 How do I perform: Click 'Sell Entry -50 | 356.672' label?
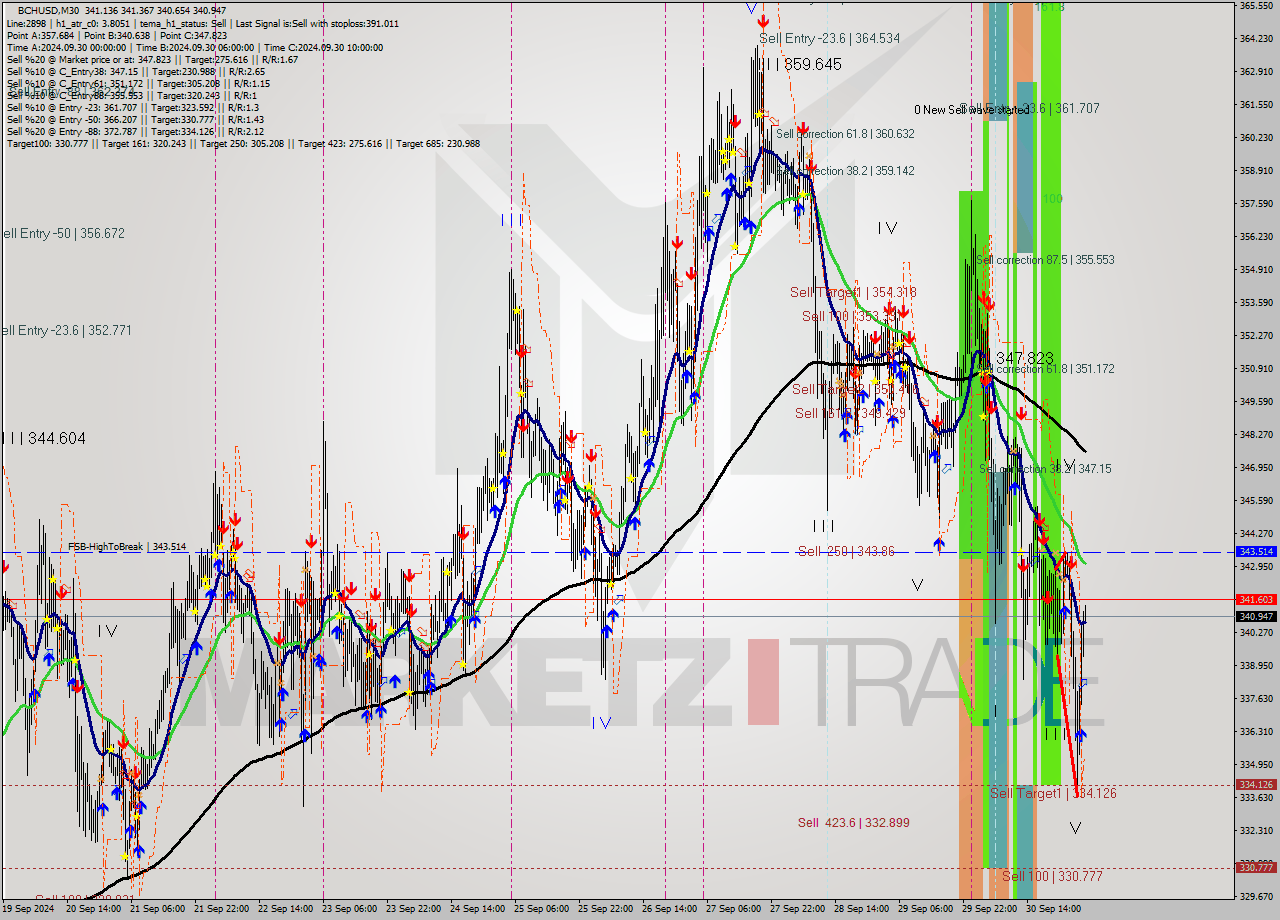click(62, 233)
